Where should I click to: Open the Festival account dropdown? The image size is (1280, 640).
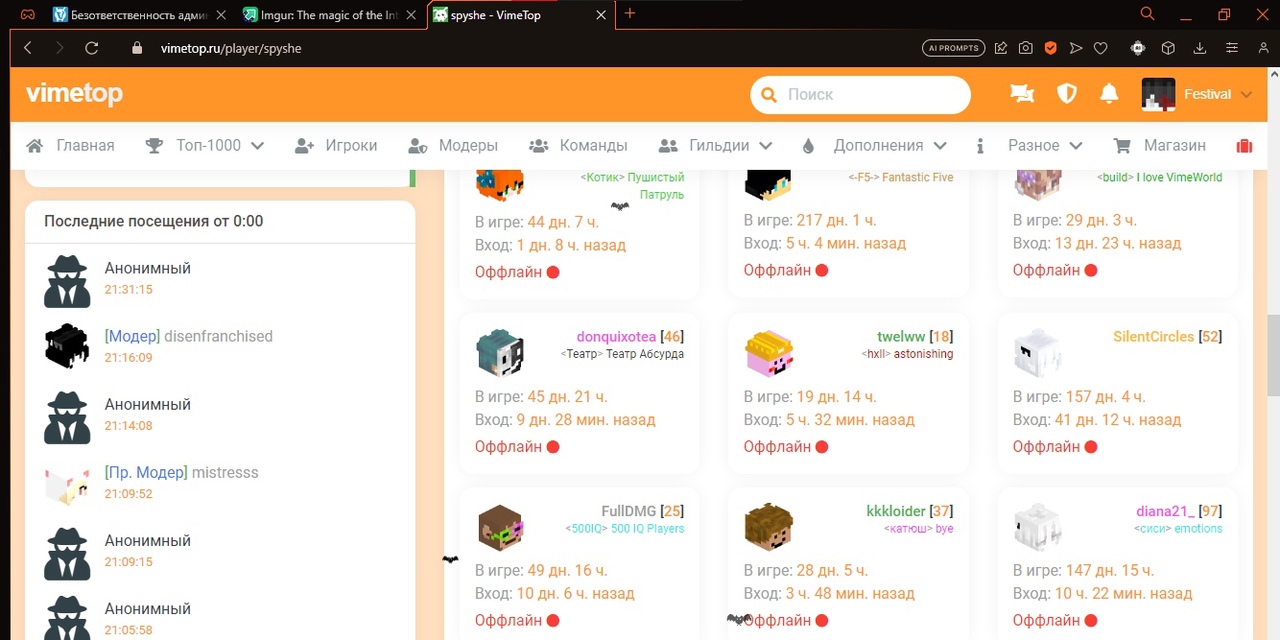point(1198,94)
